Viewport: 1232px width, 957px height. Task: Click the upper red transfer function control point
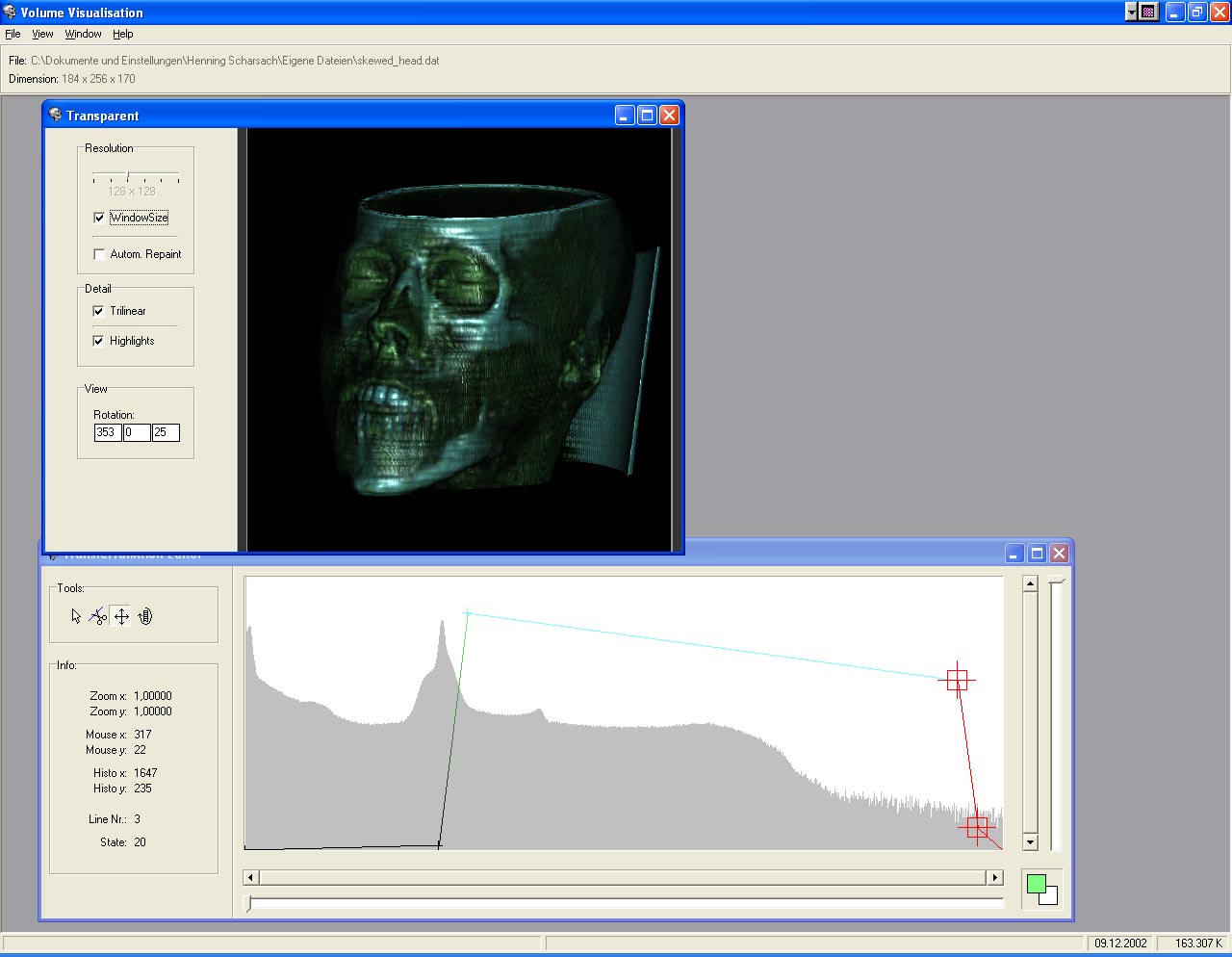click(957, 681)
